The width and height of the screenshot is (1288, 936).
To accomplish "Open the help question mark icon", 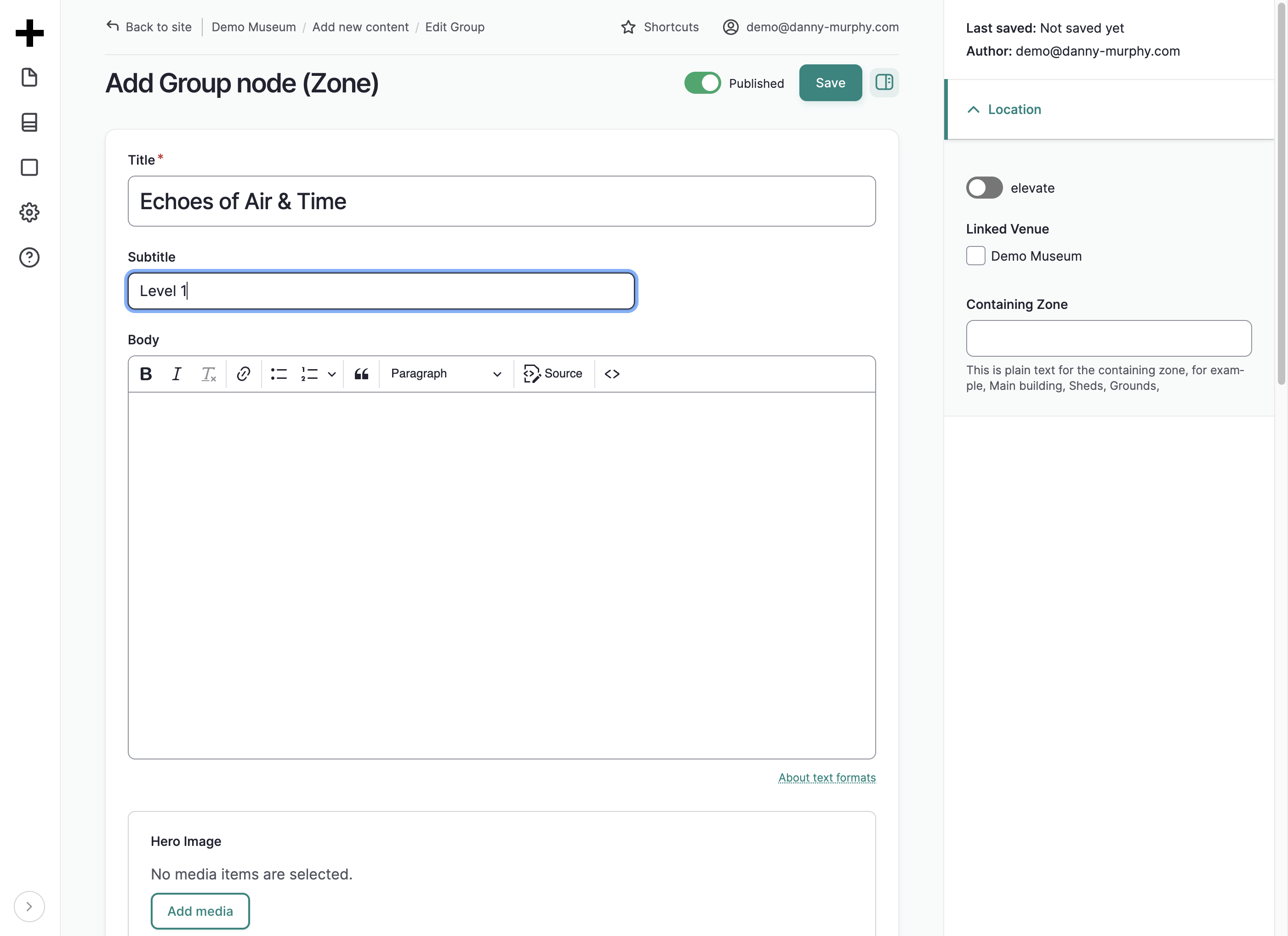I will point(29,257).
